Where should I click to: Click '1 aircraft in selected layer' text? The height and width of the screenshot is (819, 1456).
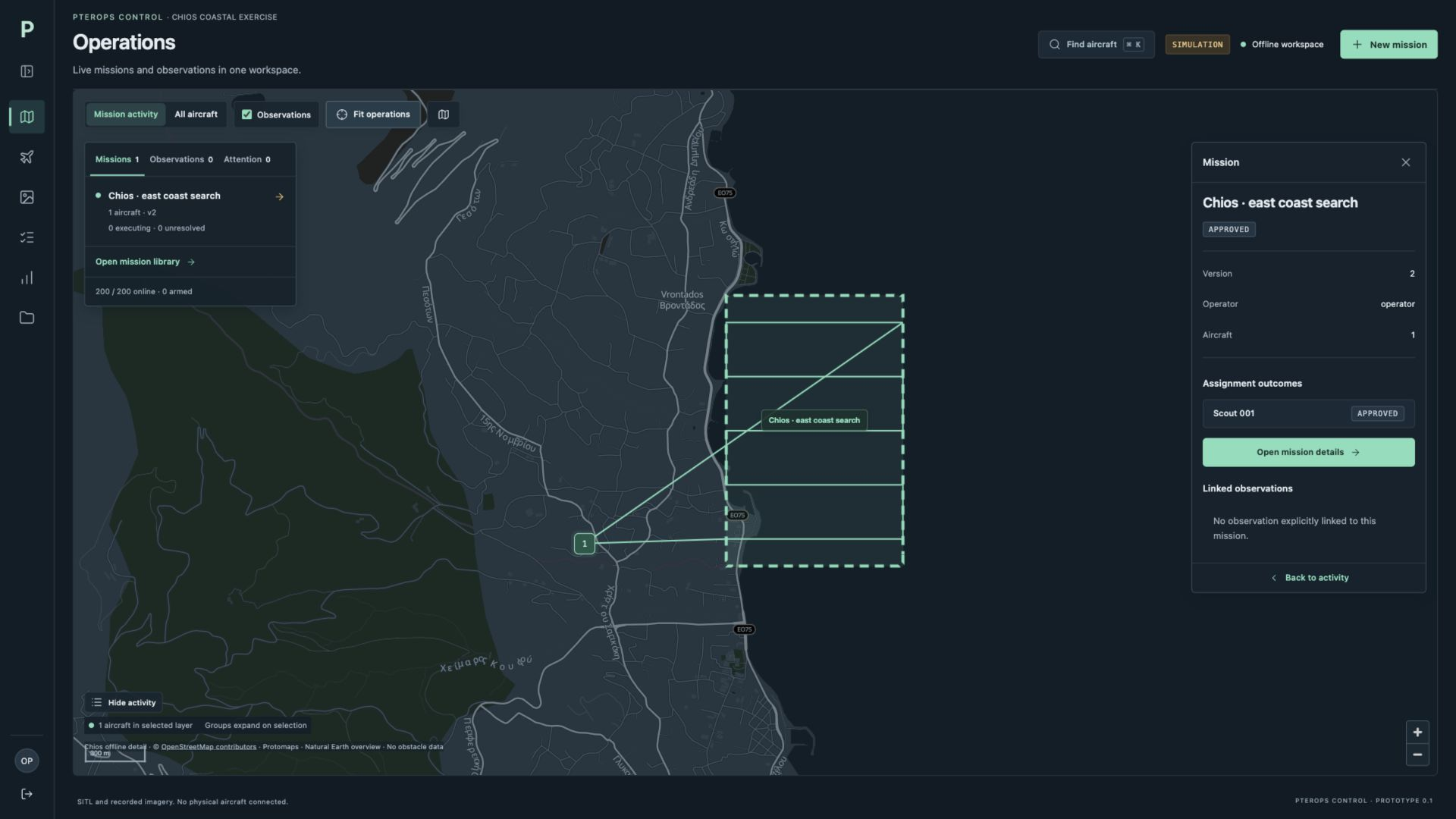[145, 726]
